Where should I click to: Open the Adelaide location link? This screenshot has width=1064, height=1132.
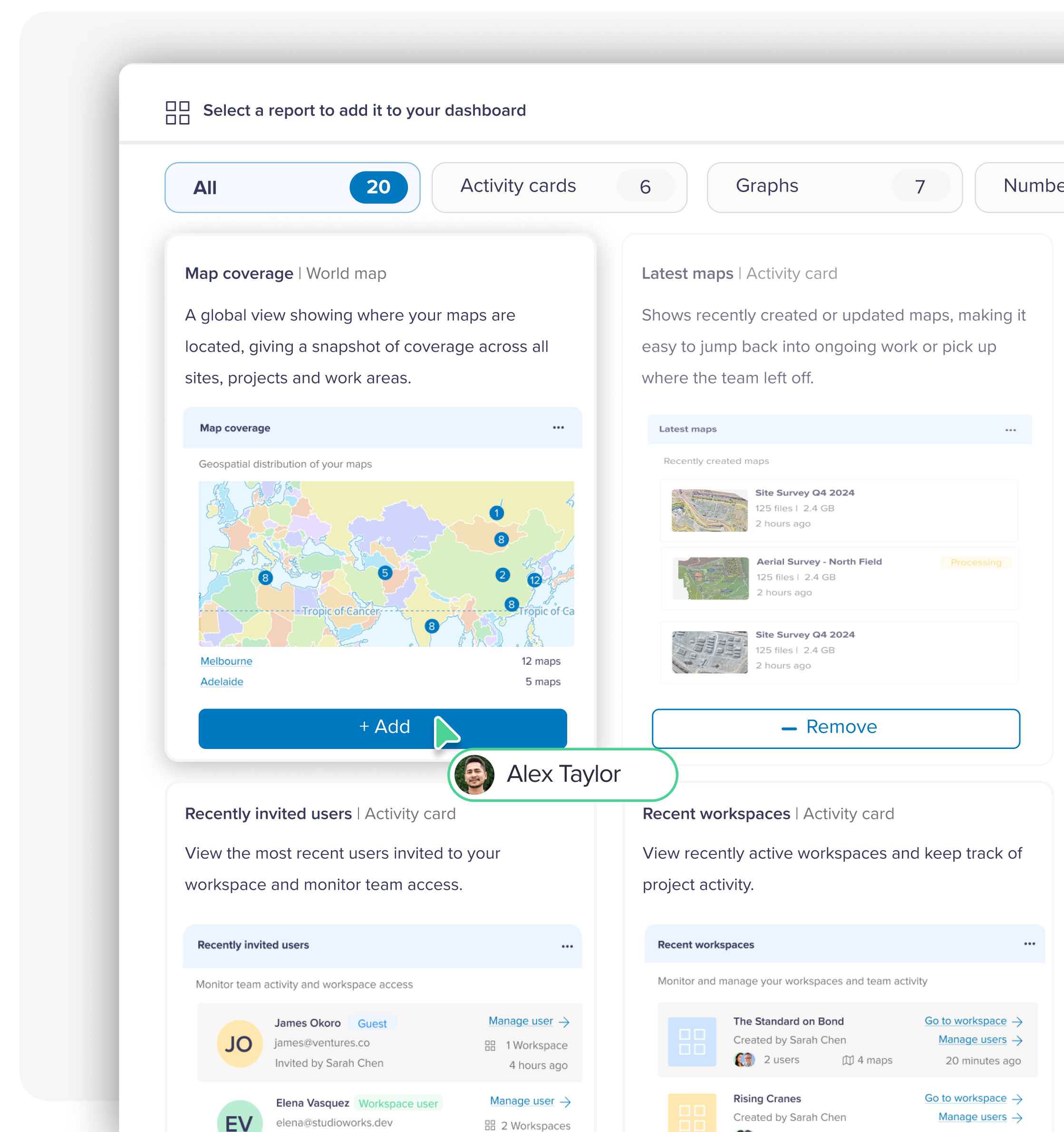(222, 681)
